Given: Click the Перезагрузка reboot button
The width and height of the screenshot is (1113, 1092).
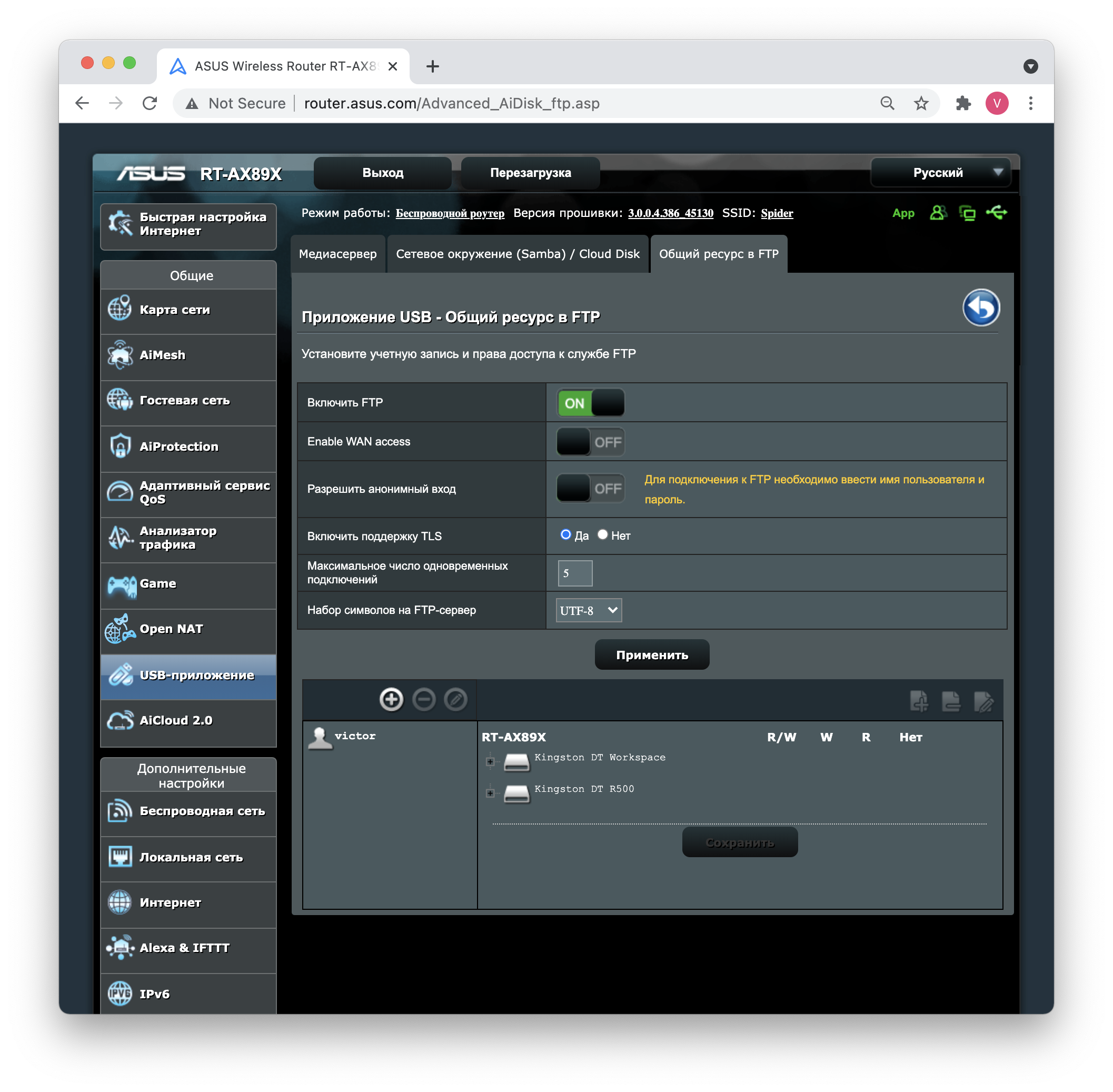Looking at the screenshot, I should click(x=530, y=173).
